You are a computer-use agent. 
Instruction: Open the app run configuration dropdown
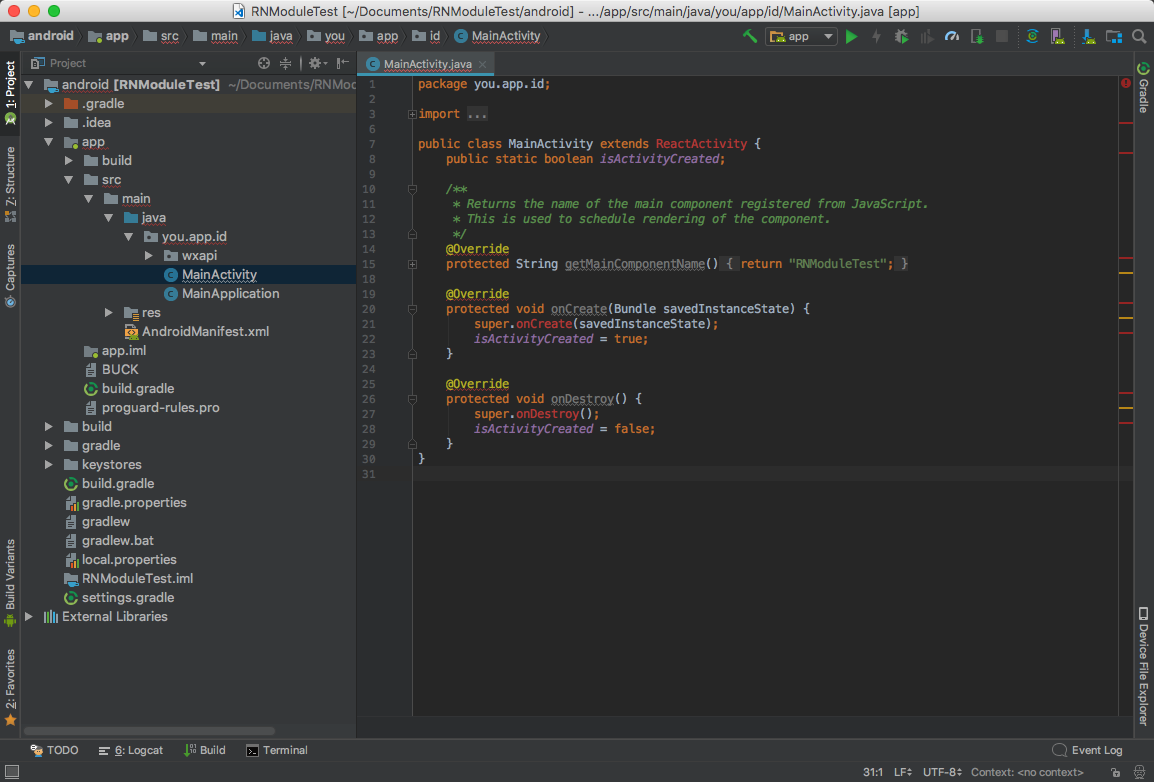tap(801, 36)
